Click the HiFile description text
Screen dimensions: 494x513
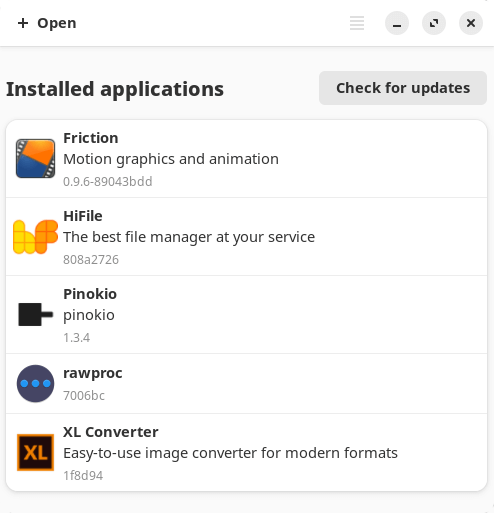(x=189, y=237)
